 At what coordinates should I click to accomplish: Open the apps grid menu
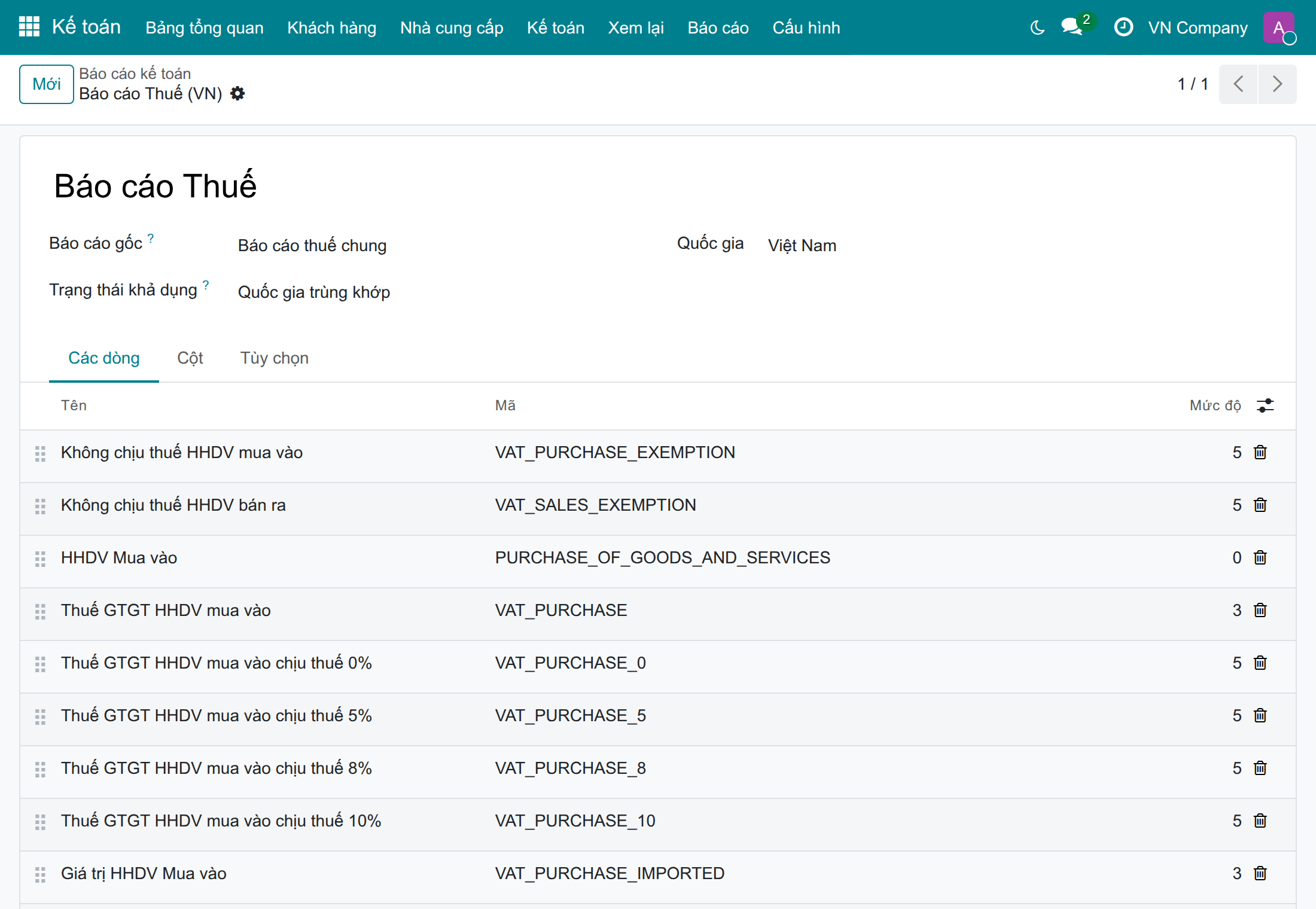tap(29, 27)
